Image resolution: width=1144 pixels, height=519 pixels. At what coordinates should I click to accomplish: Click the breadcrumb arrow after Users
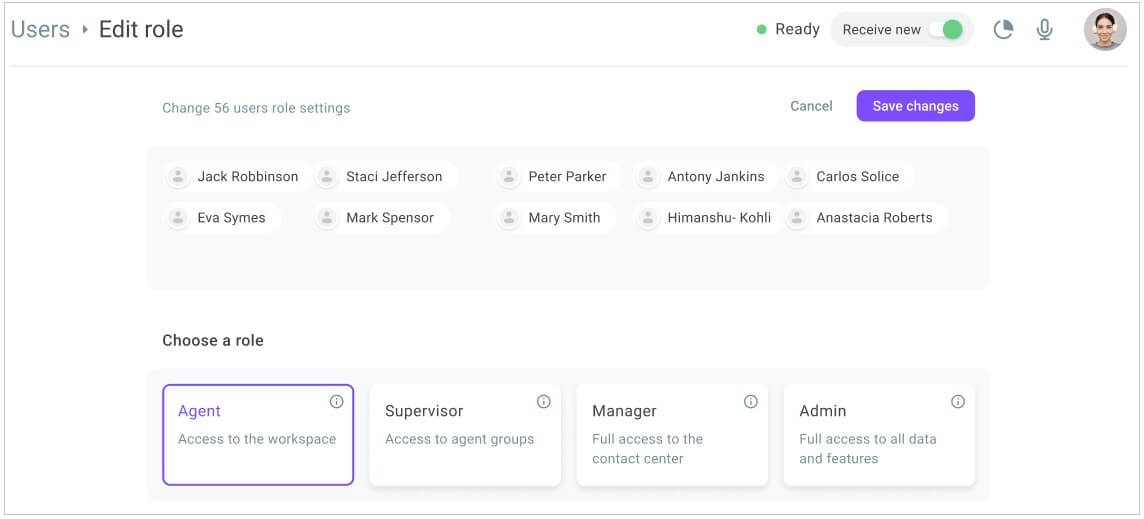tap(85, 30)
